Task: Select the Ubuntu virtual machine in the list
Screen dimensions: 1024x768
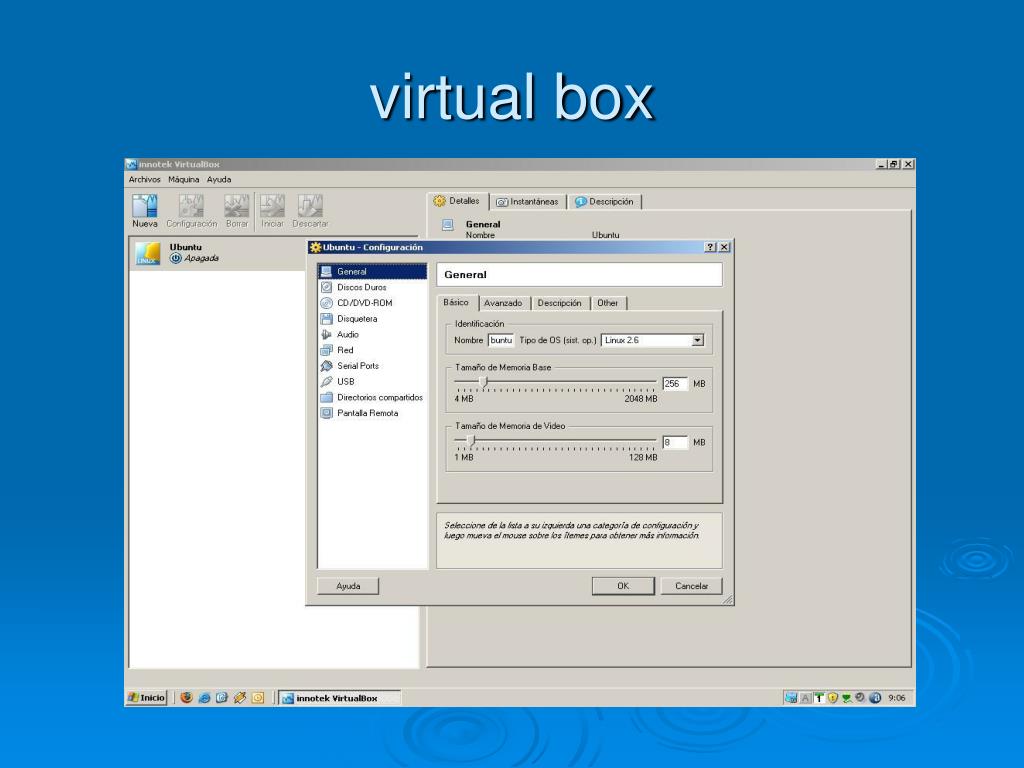Action: (x=218, y=253)
